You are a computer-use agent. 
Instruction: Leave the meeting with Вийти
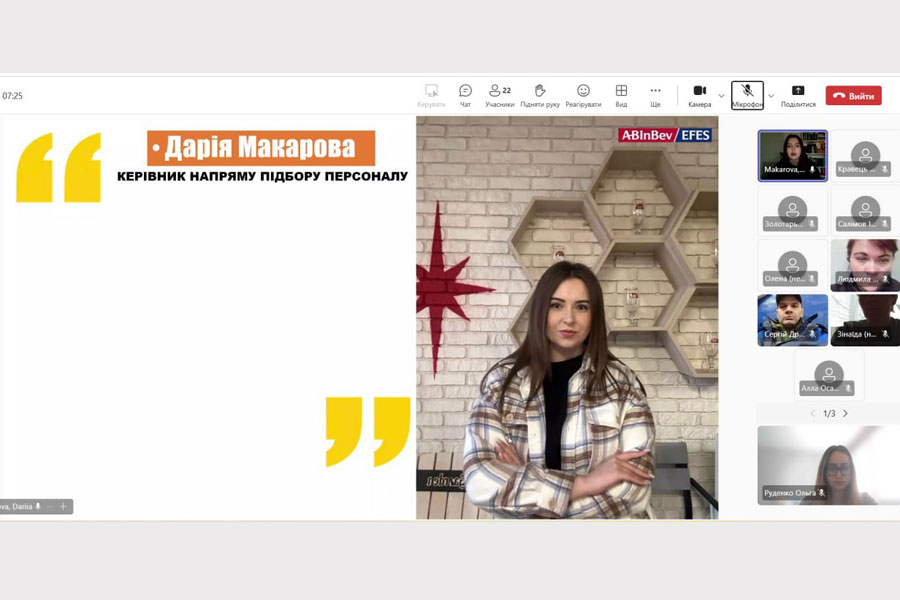coord(854,96)
